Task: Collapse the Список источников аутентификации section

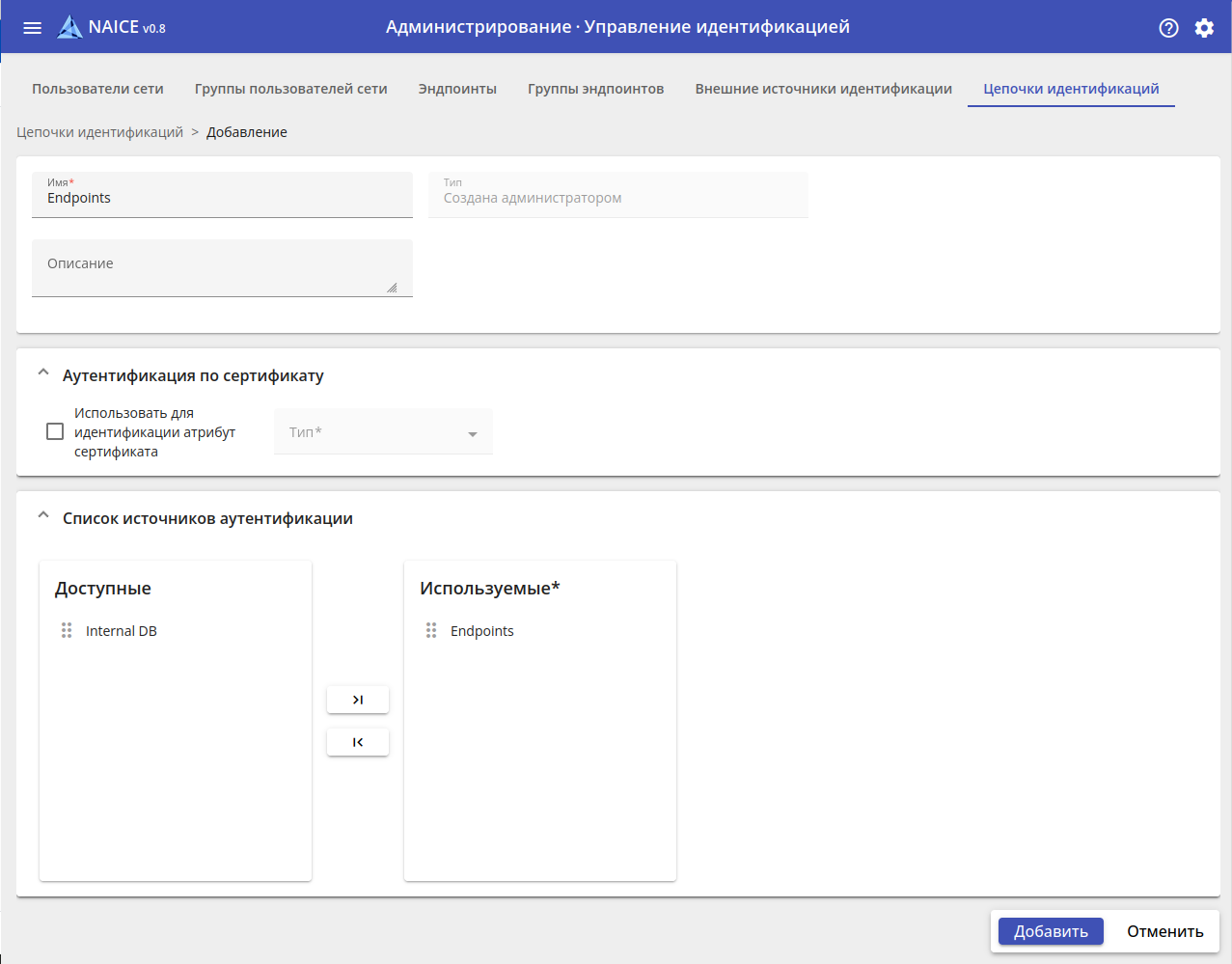Action: [x=43, y=516]
